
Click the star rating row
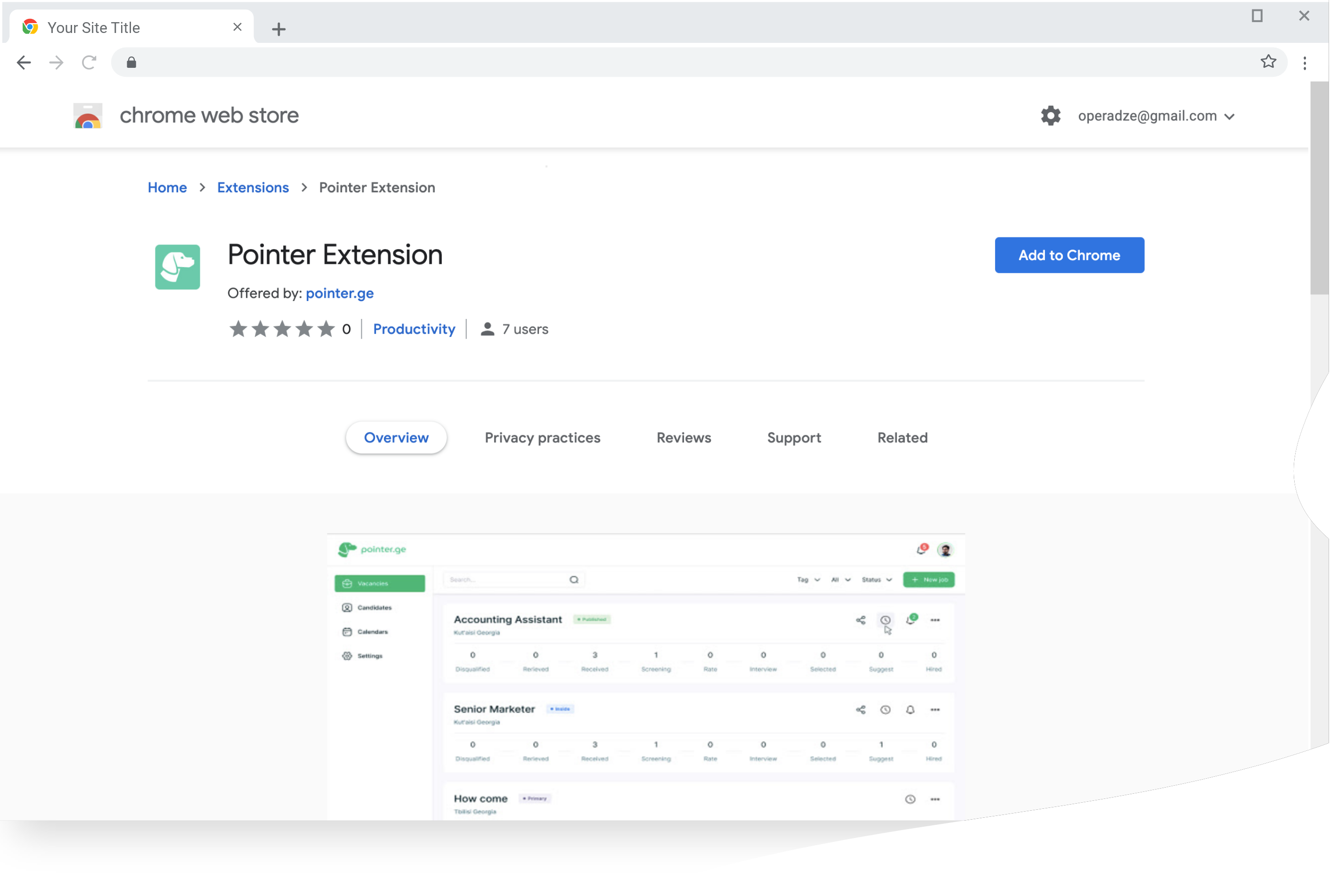(x=282, y=329)
